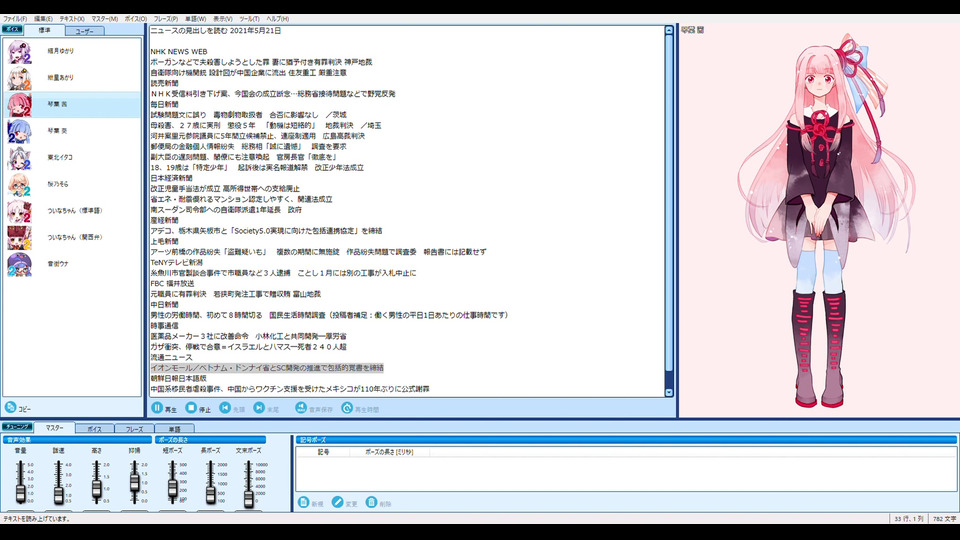Open the テキスト(X) menu
The height and width of the screenshot is (540, 960).
point(72,19)
